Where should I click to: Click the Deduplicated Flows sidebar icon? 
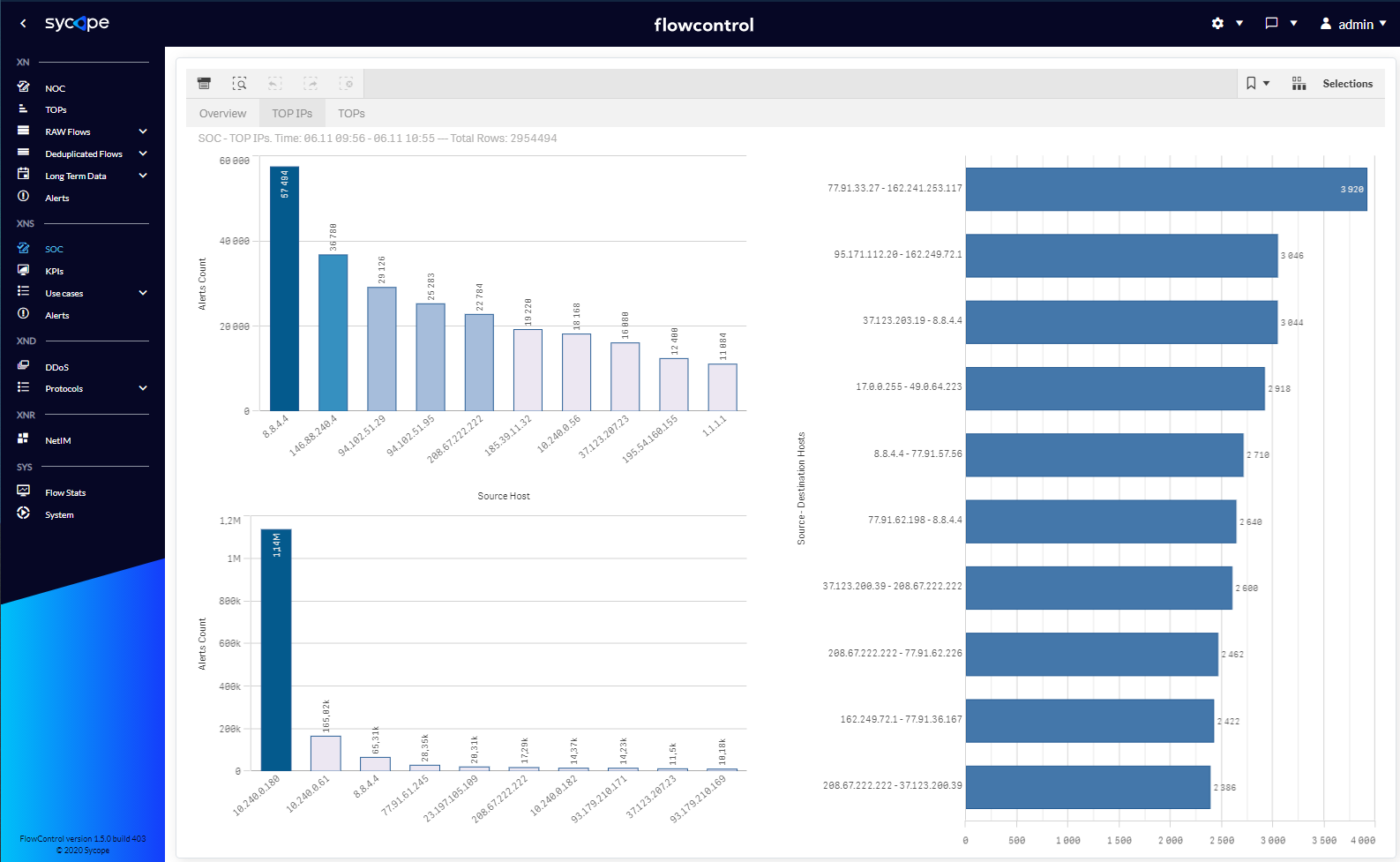click(24, 153)
